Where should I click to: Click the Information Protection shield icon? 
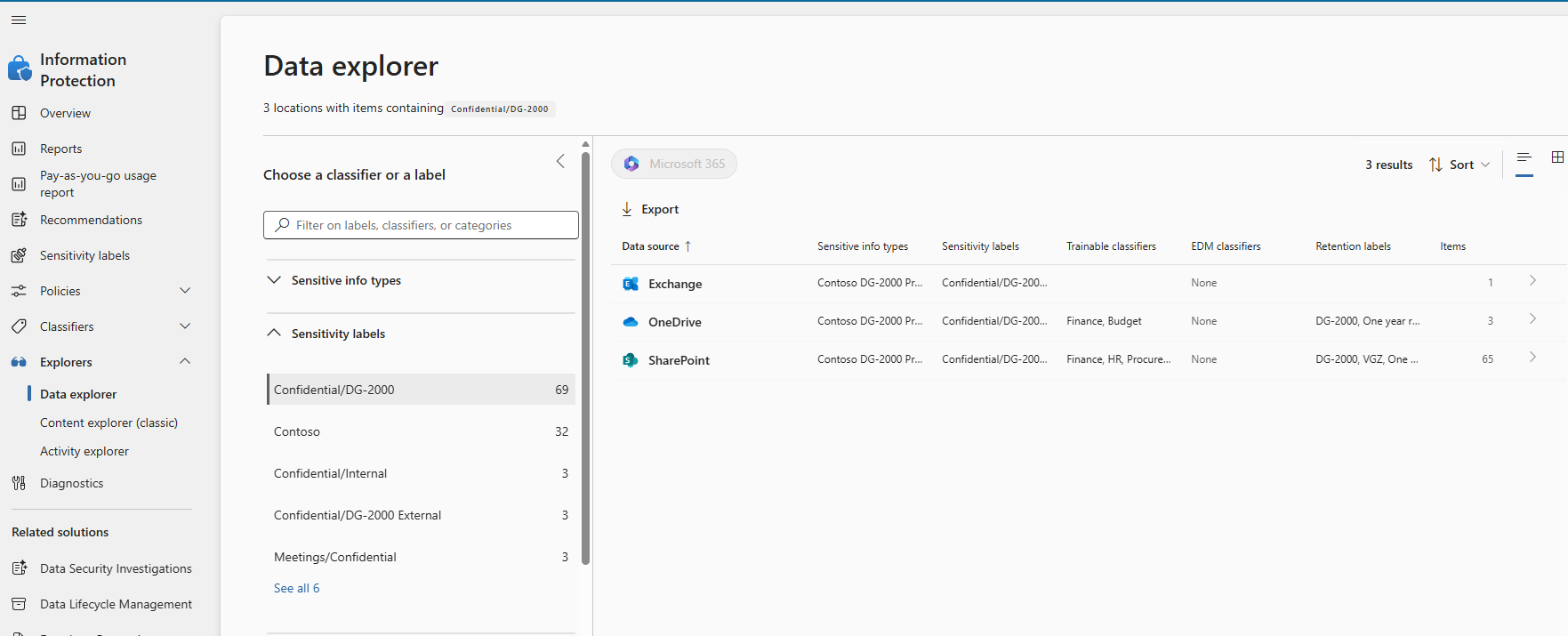tap(20, 68)
